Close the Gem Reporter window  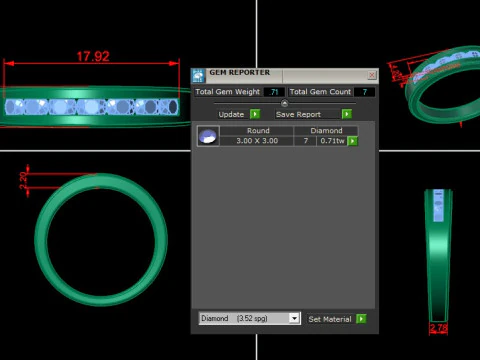tap(372, 75)
